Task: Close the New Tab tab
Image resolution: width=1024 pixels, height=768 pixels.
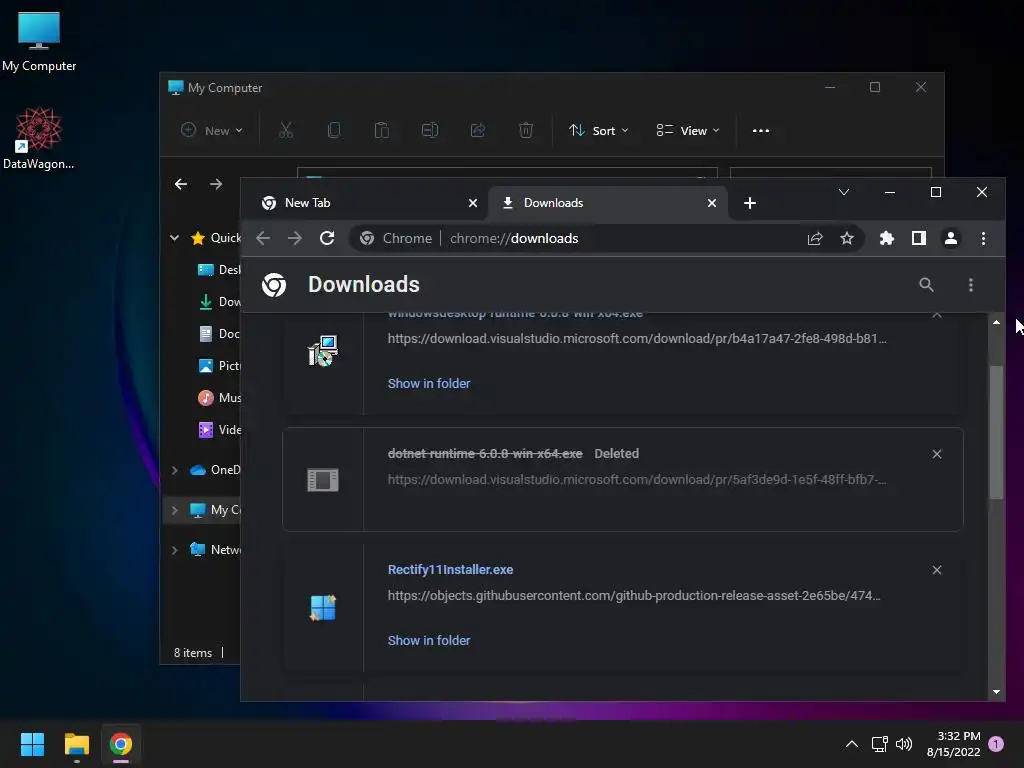Action: coord(473,203)
